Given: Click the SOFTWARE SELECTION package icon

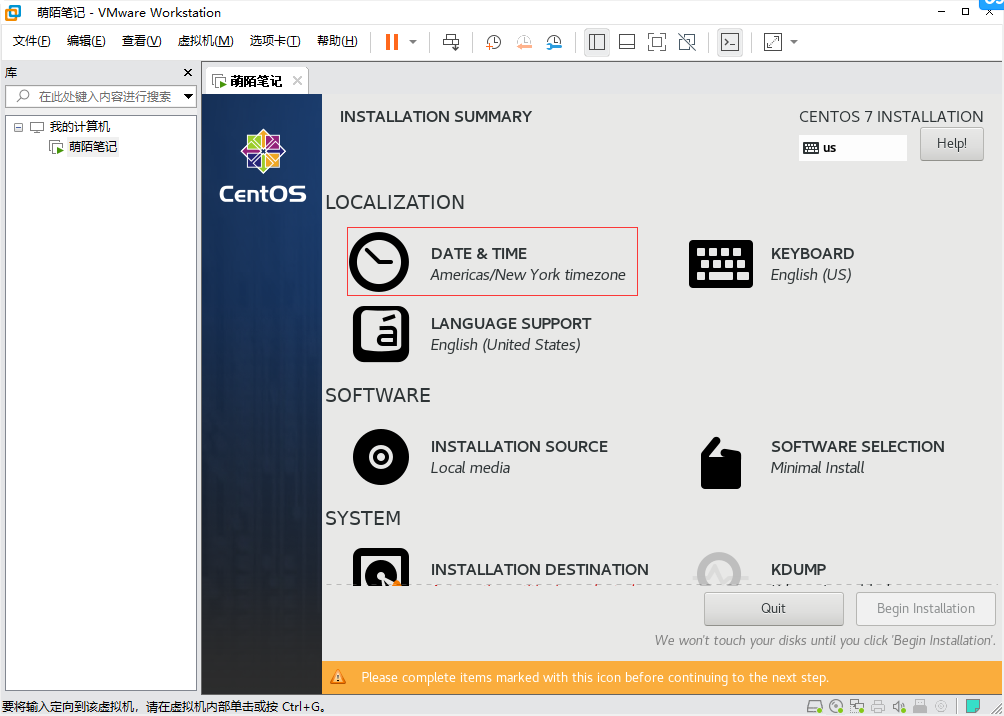Looking at the screenshot, I should [x=721, y=463].
